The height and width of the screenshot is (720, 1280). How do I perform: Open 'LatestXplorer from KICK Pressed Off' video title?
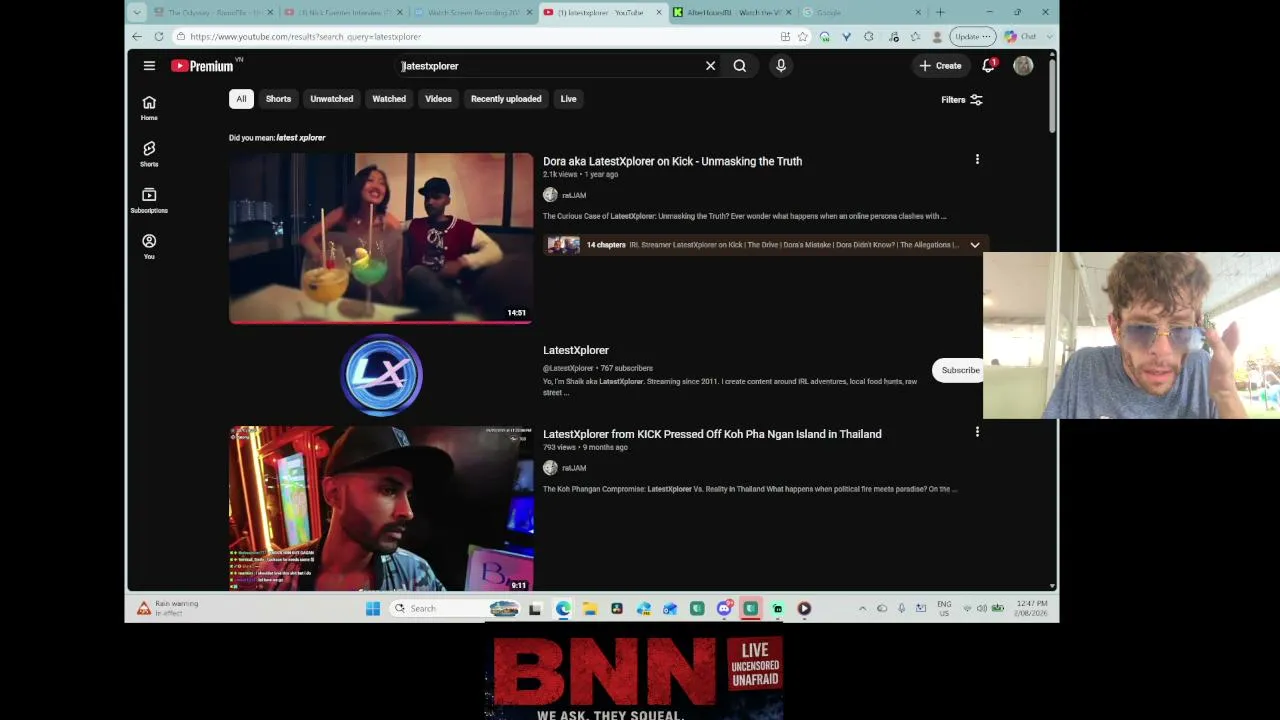[x=712, y=434]
